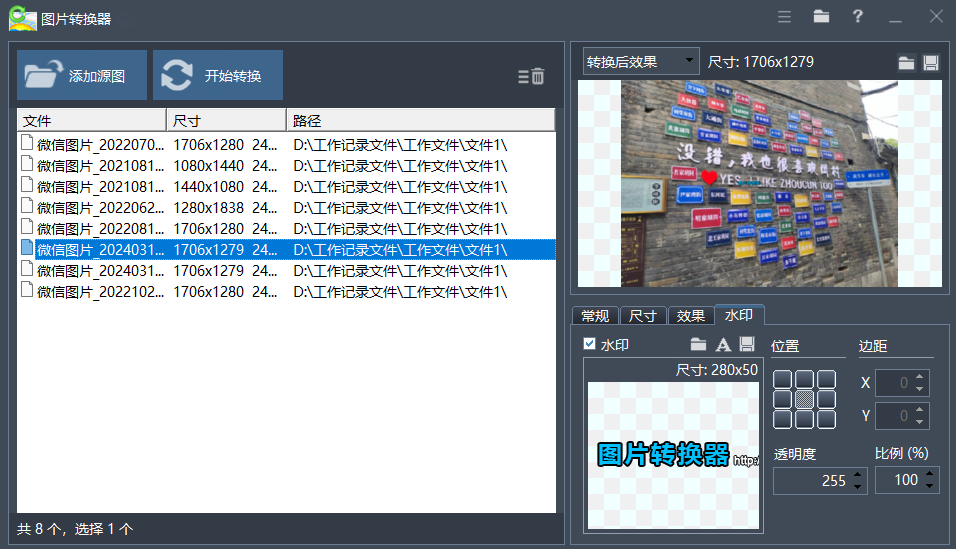
Task: Click the save icon above image preview
Action: click(x=931, y=63)
